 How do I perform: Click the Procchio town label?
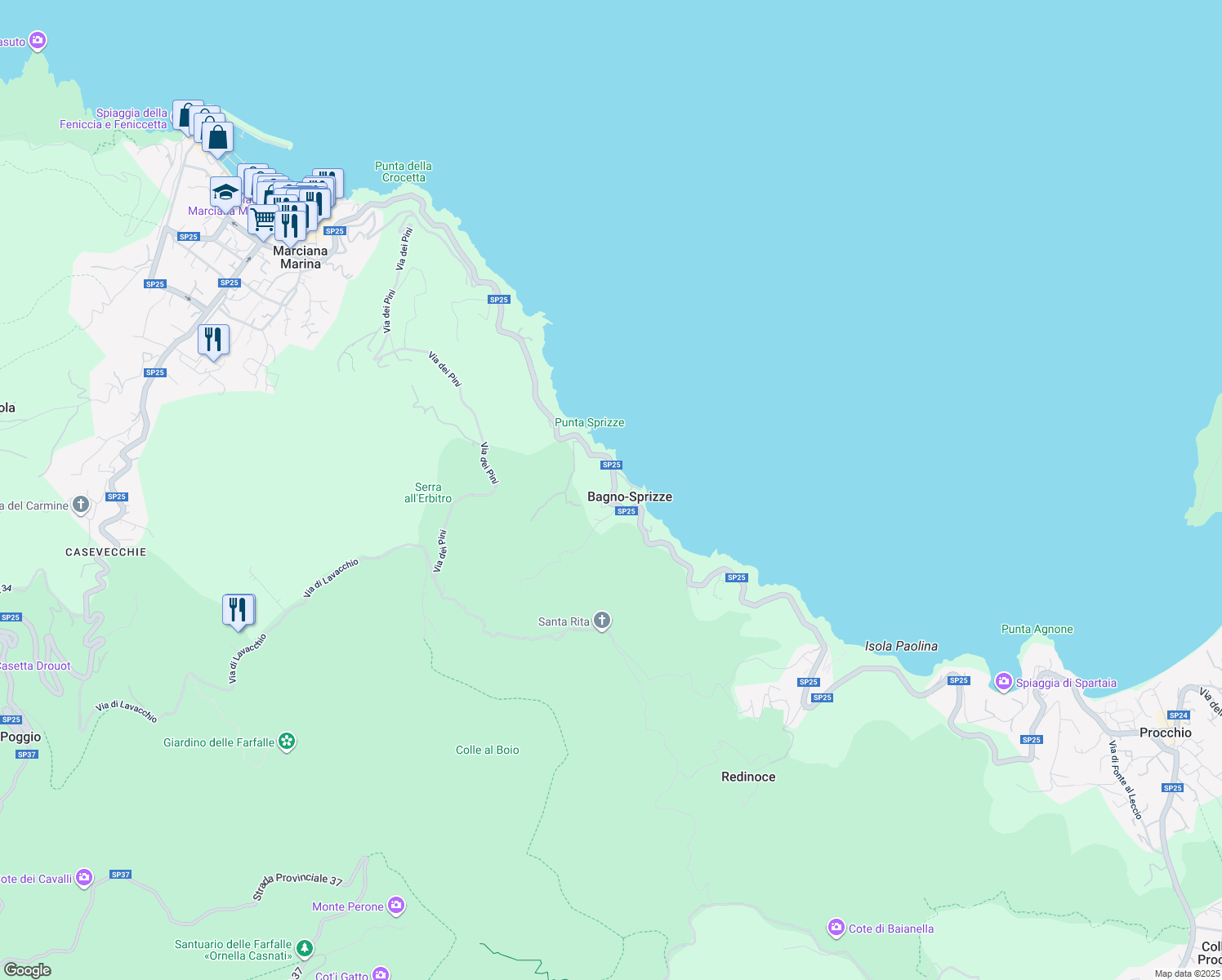click(1164, 733)
